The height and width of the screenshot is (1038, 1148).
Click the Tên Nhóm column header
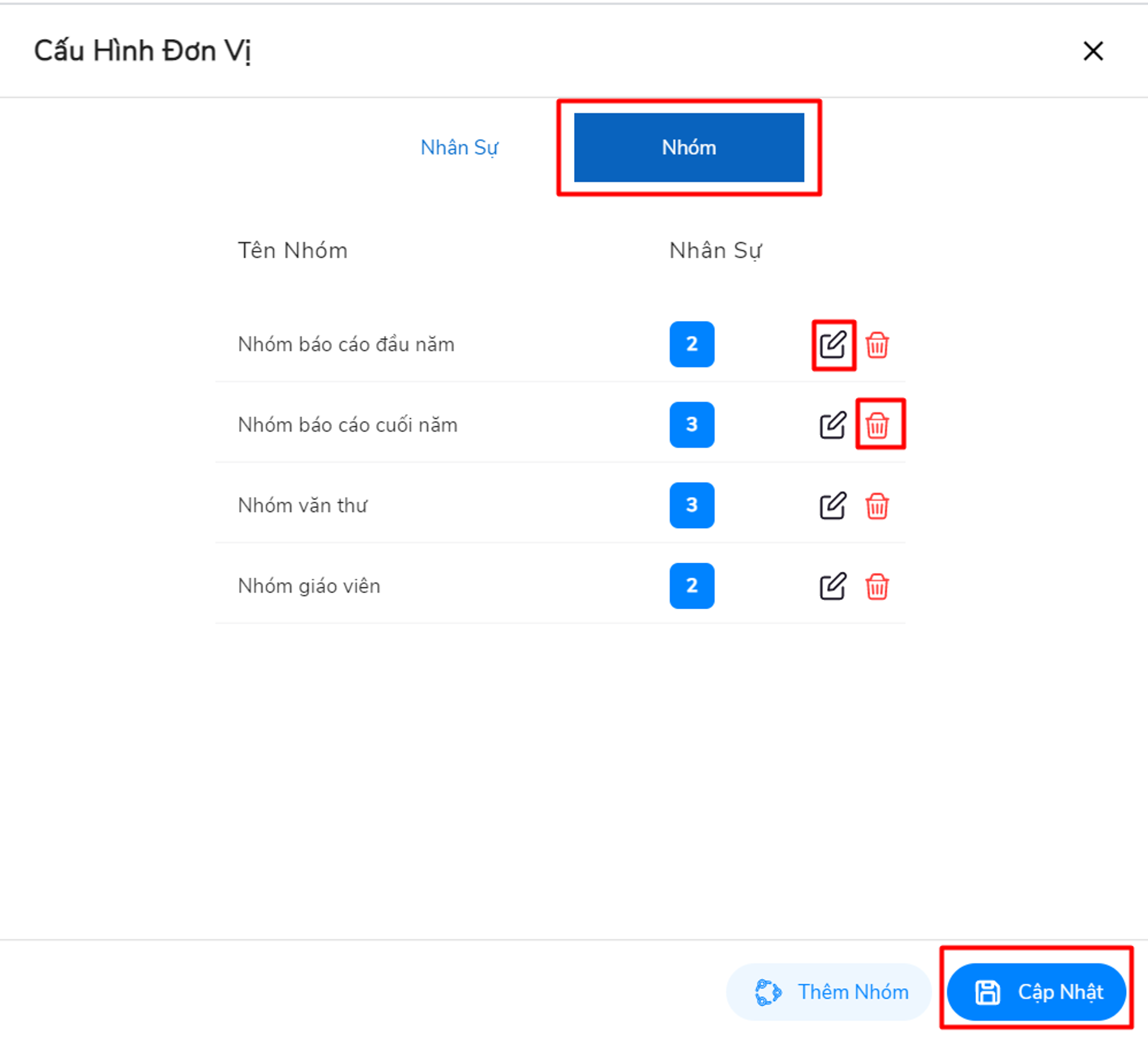point(293,251)
